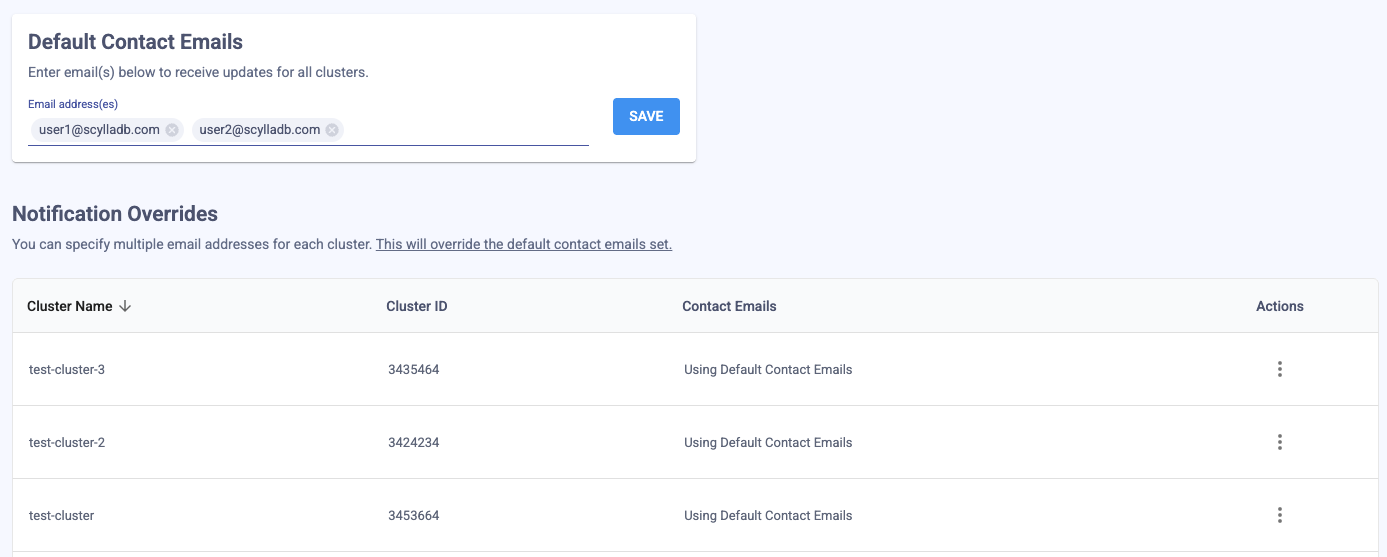Open actions menu for test-cluster-2
The height and width of the screenshot is (557, 1387).
(1279, 442)
